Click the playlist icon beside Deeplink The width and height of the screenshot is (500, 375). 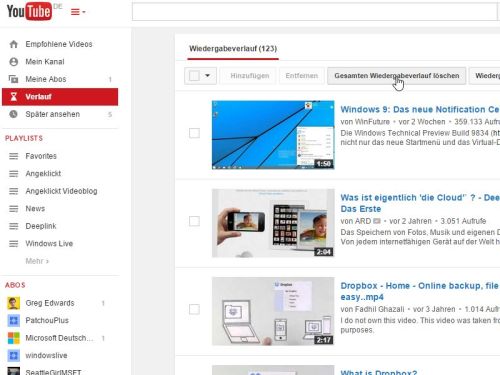[x=13, y=226]
